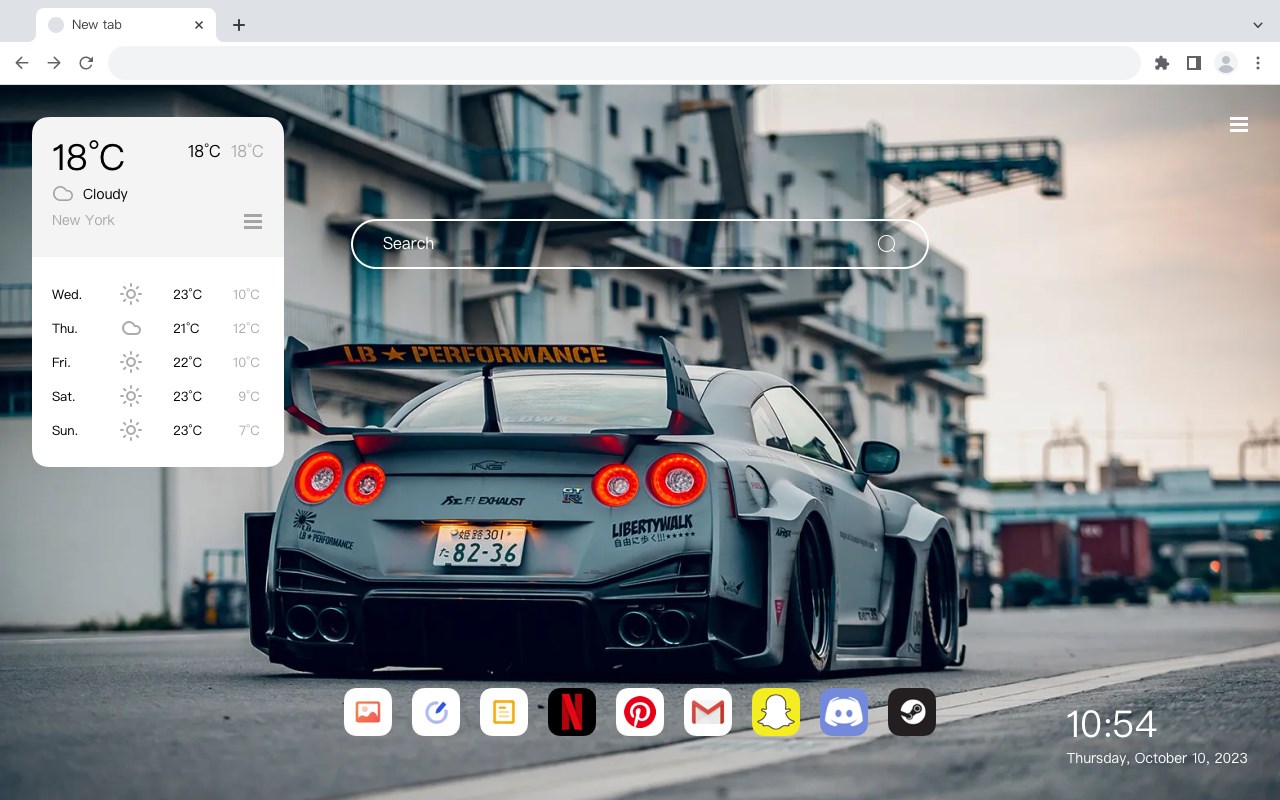Go forward to next page
Image resolution: width=1280 pixels, height=800 pixels.
54,63
